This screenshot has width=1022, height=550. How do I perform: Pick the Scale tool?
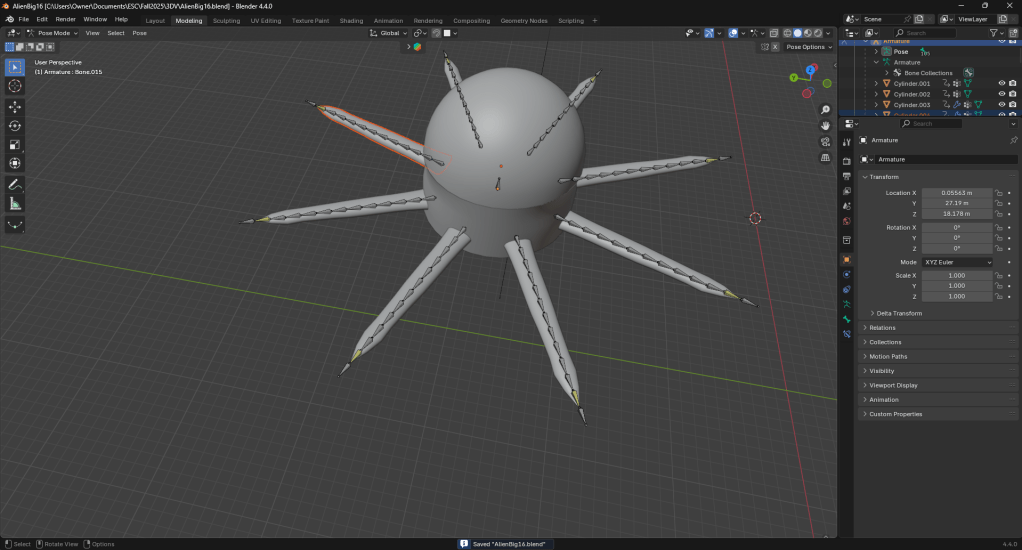(15, 144)
